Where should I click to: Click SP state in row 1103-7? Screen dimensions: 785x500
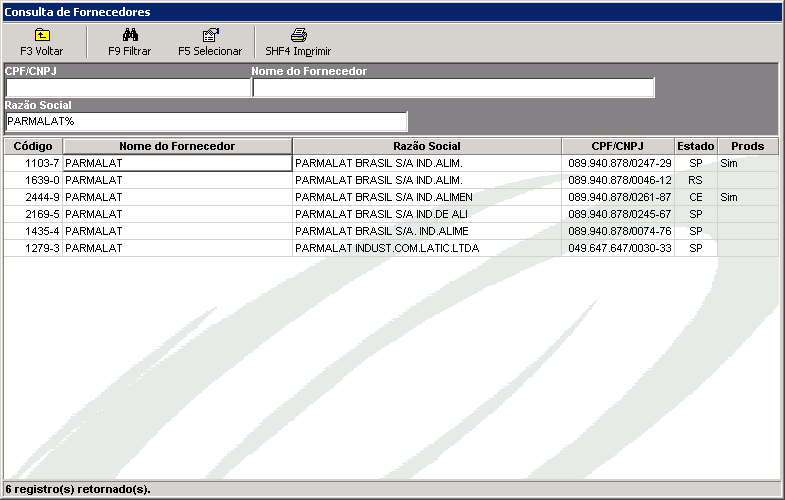[696, 163]
